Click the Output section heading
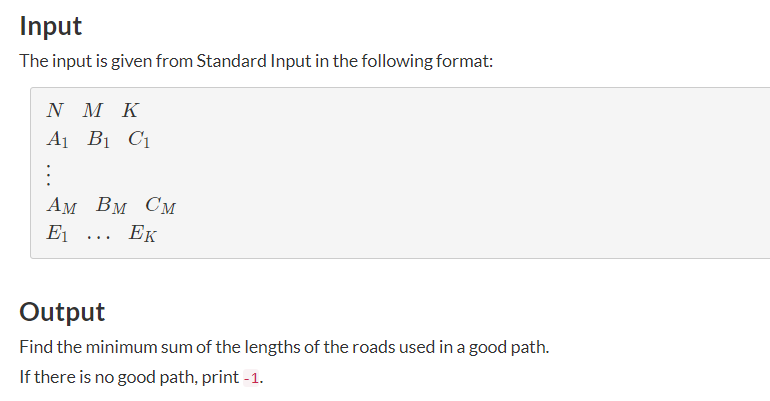Viewport: 770px width, 401px height. point(62,312)
